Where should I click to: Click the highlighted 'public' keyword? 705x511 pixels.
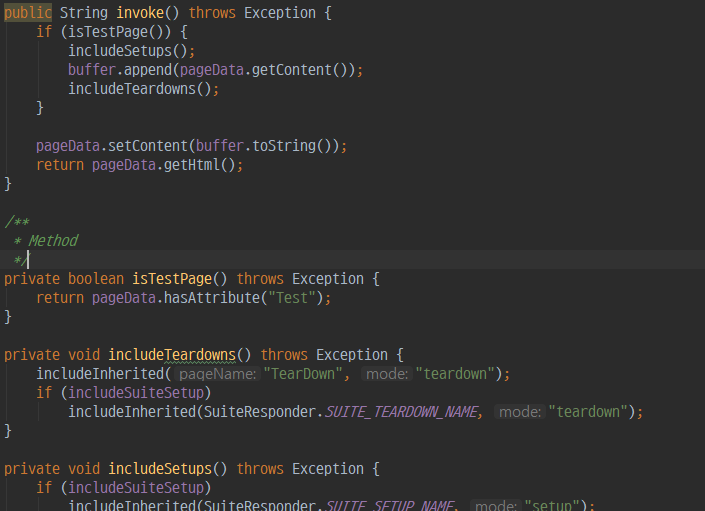click(28, 13)
